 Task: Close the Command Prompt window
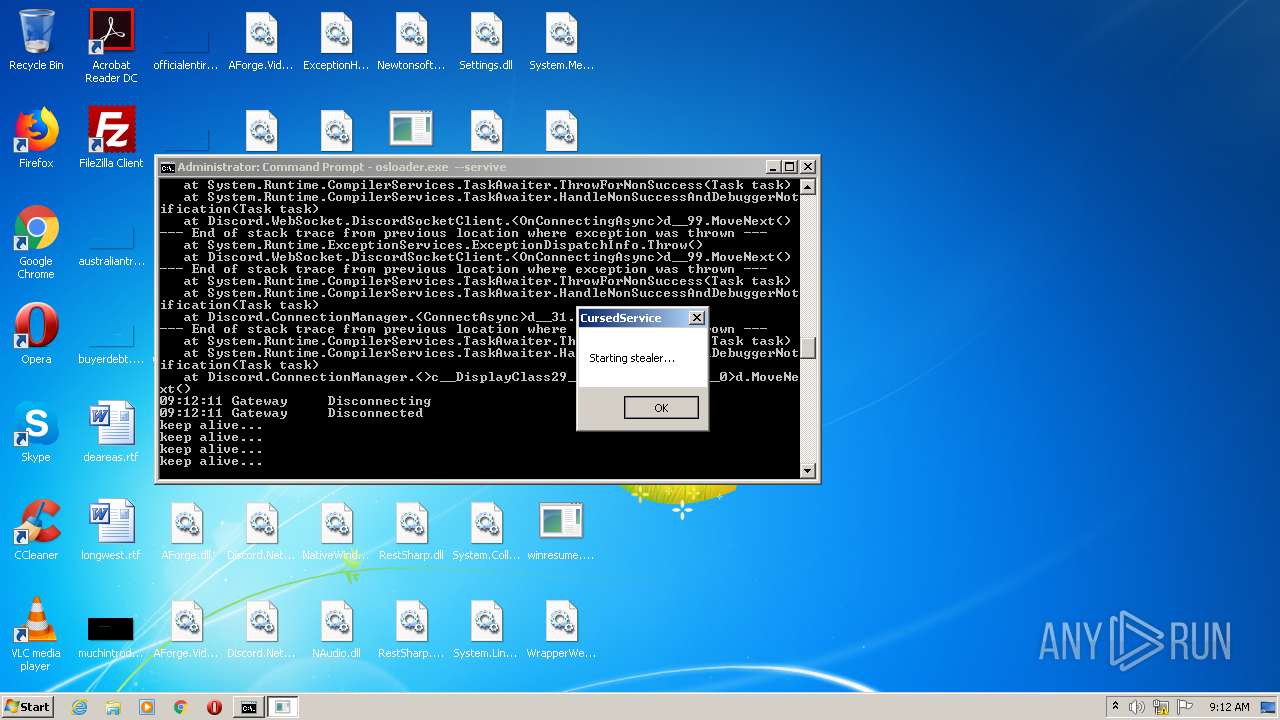(x=808, y=167)
